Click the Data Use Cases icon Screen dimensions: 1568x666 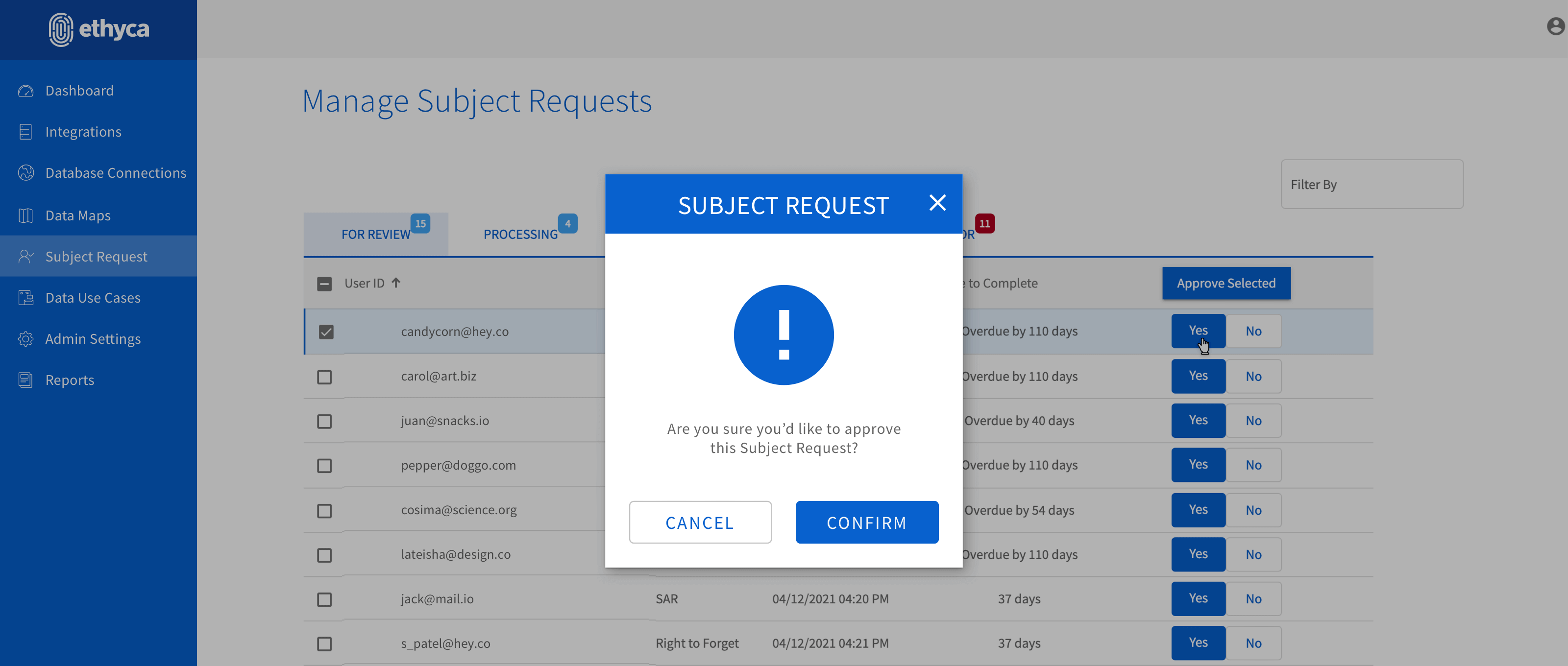pos(25,297)
